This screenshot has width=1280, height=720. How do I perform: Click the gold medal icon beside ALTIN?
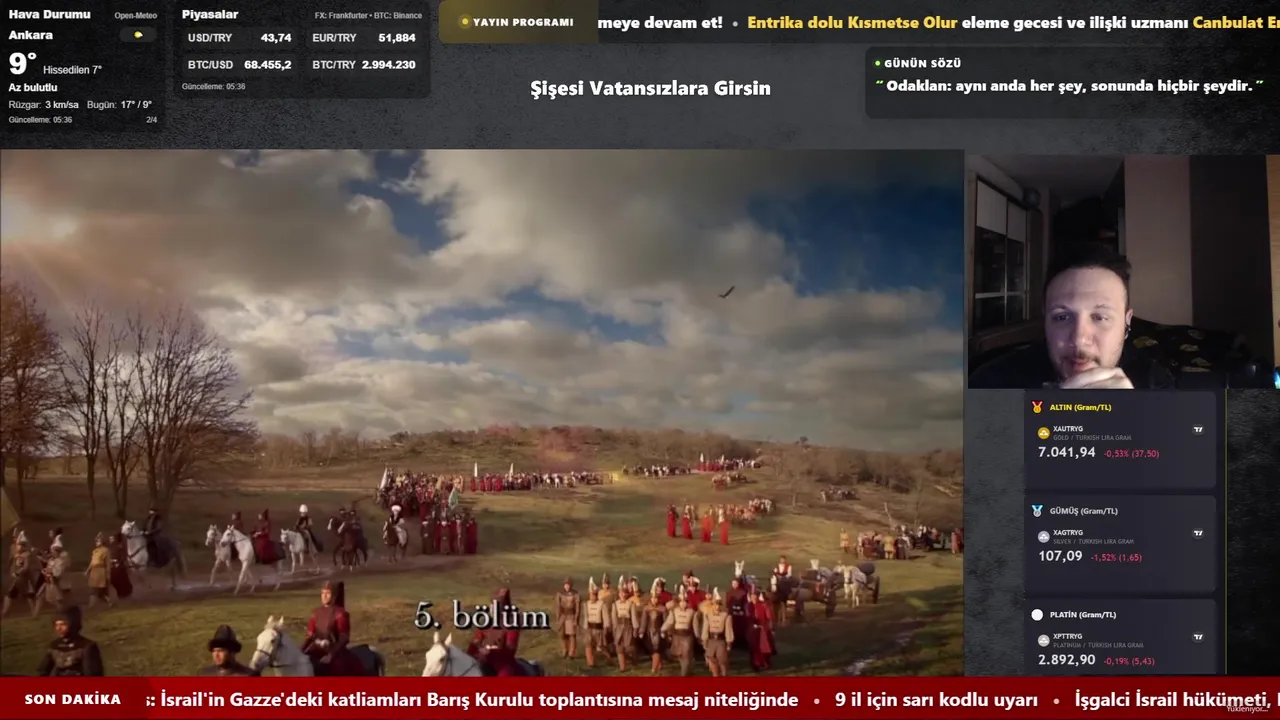point(1037,407)
